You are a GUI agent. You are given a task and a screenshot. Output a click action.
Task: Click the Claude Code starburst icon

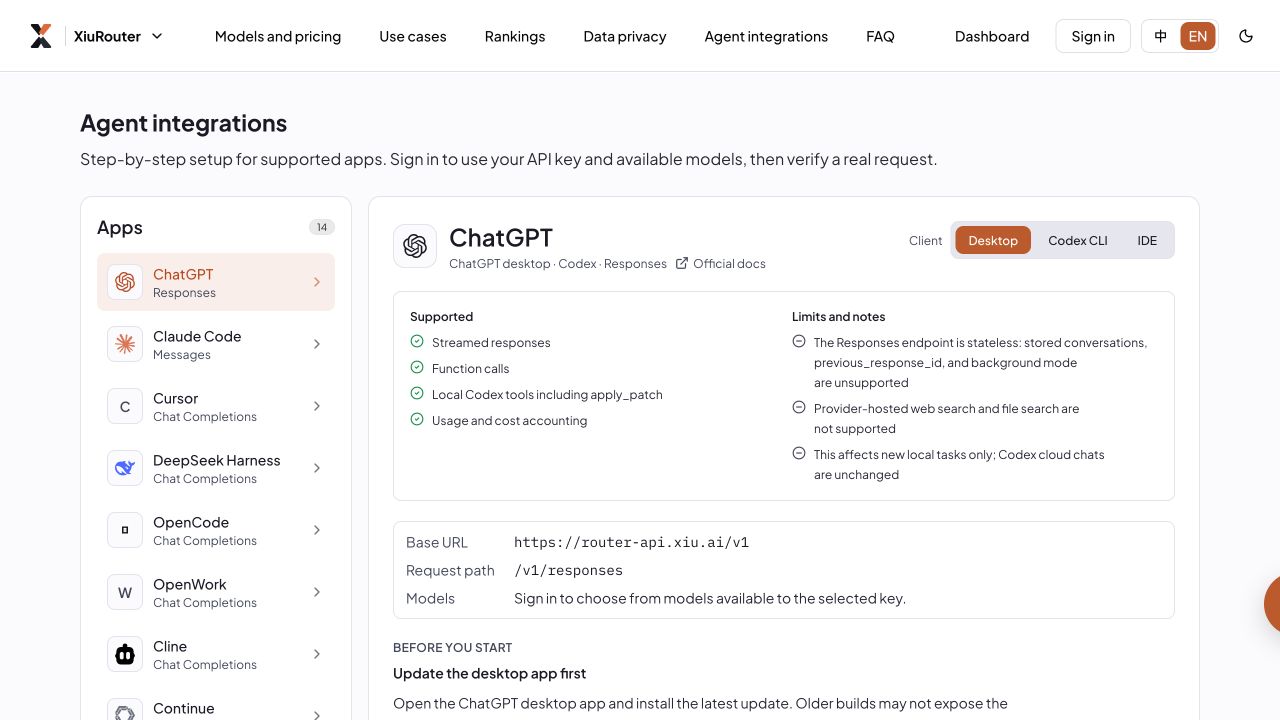tap(125, 344)
